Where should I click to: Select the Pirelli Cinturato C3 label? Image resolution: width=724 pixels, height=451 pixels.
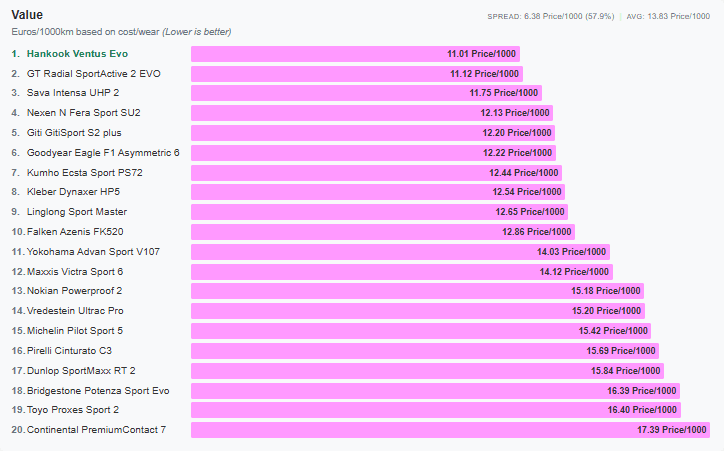pyautogui.click(x=69, y=351)
